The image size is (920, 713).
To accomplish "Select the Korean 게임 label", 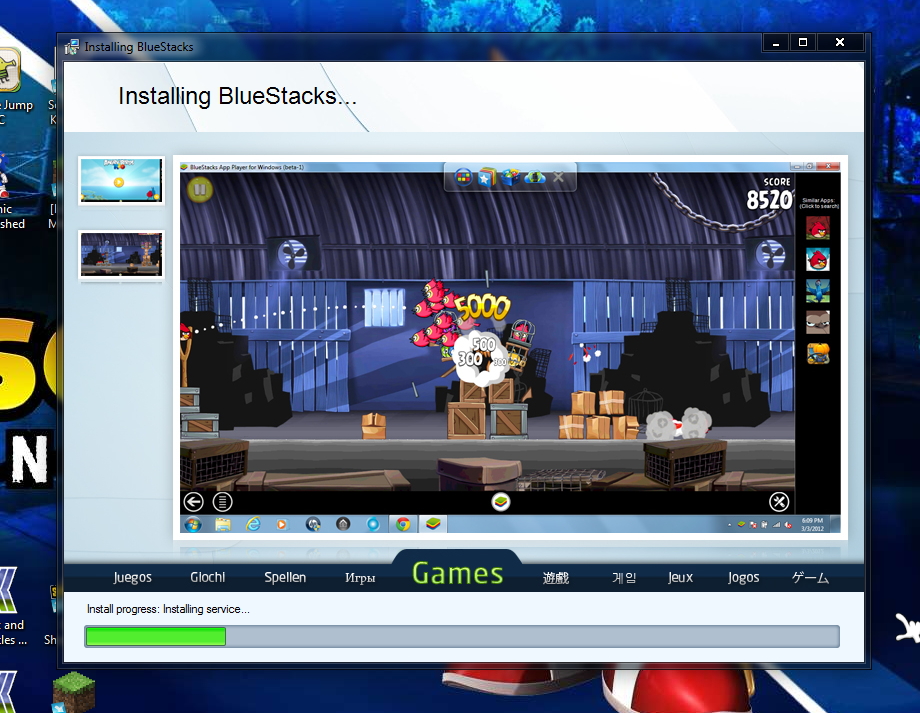I will pos(624,578).
